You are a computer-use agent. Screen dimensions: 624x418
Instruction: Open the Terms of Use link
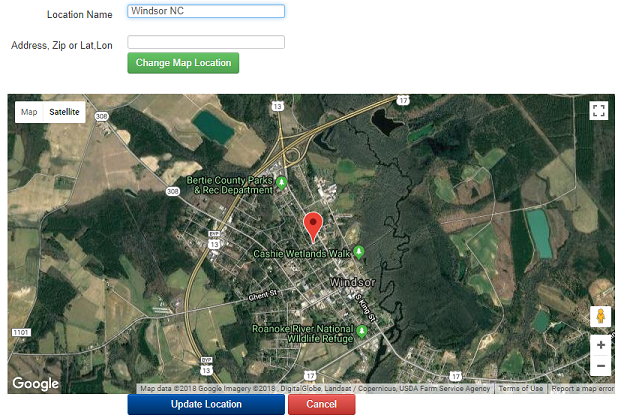(x=521, y=389)
